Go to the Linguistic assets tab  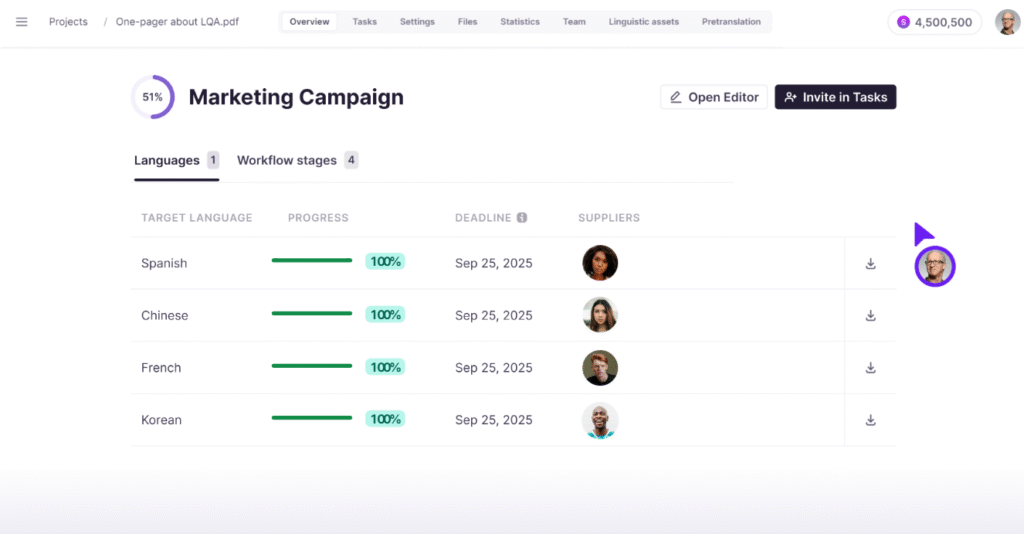pos(643,22)
